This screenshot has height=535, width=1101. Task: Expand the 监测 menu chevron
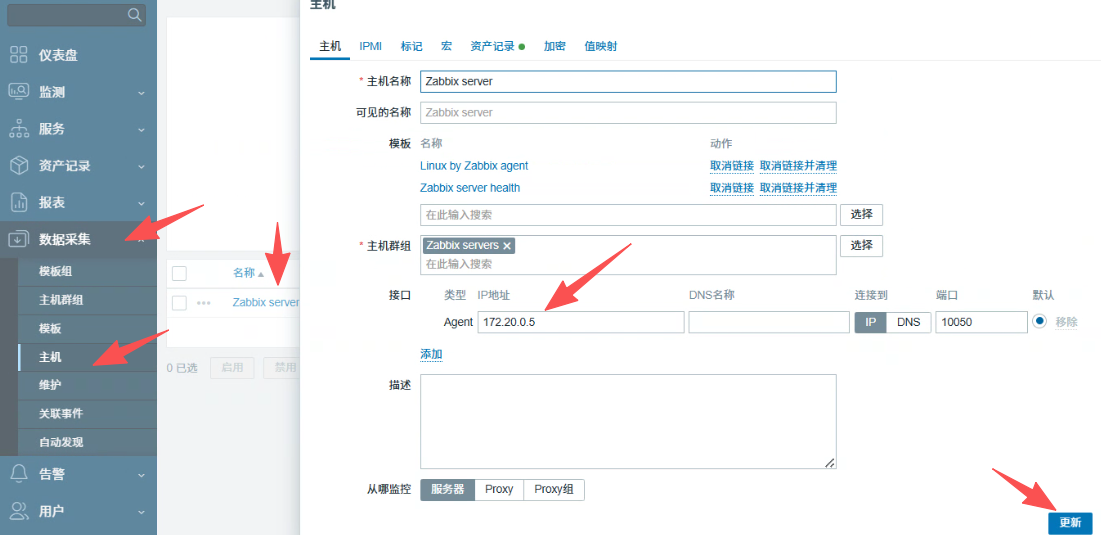(141, 93)
